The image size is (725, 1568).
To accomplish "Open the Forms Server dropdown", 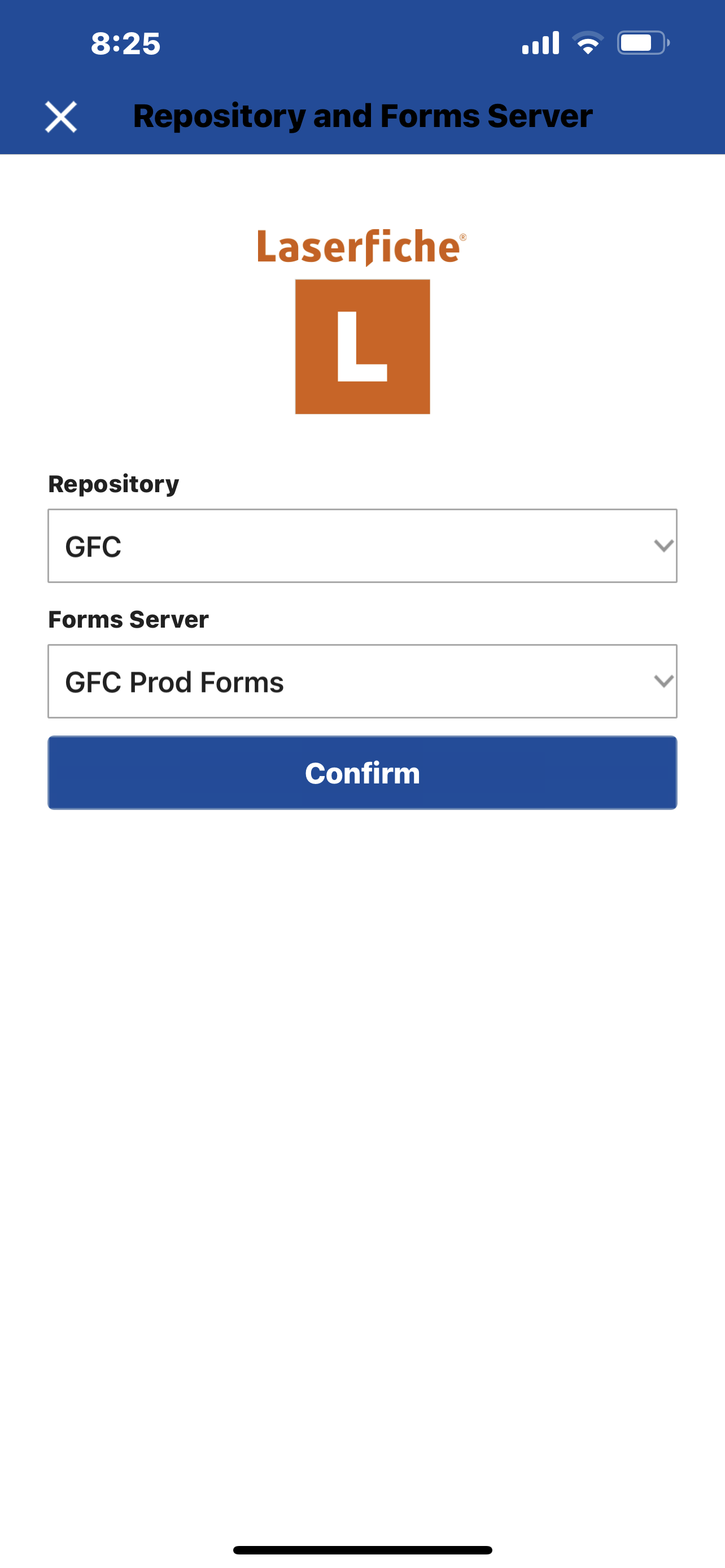I will tap(362, 681).
